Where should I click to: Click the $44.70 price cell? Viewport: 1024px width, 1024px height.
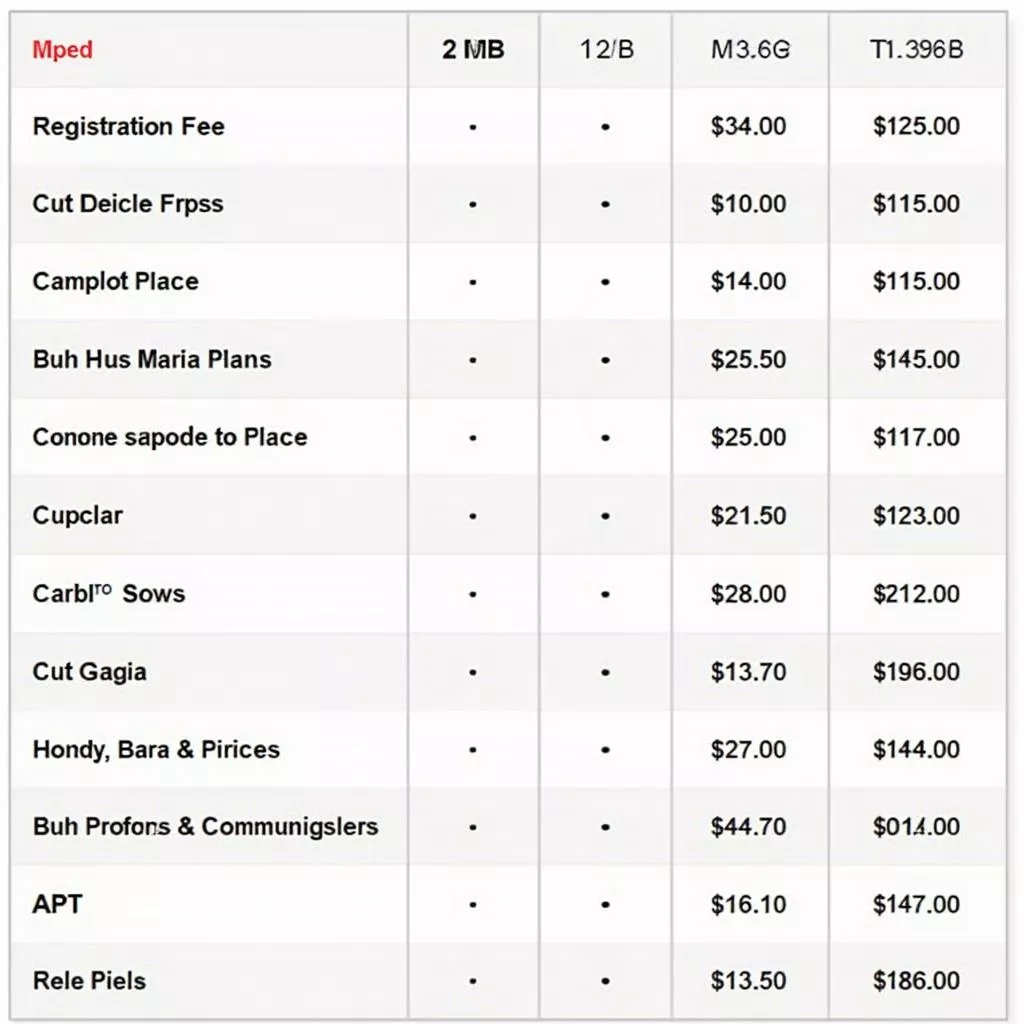coord(748,827)
